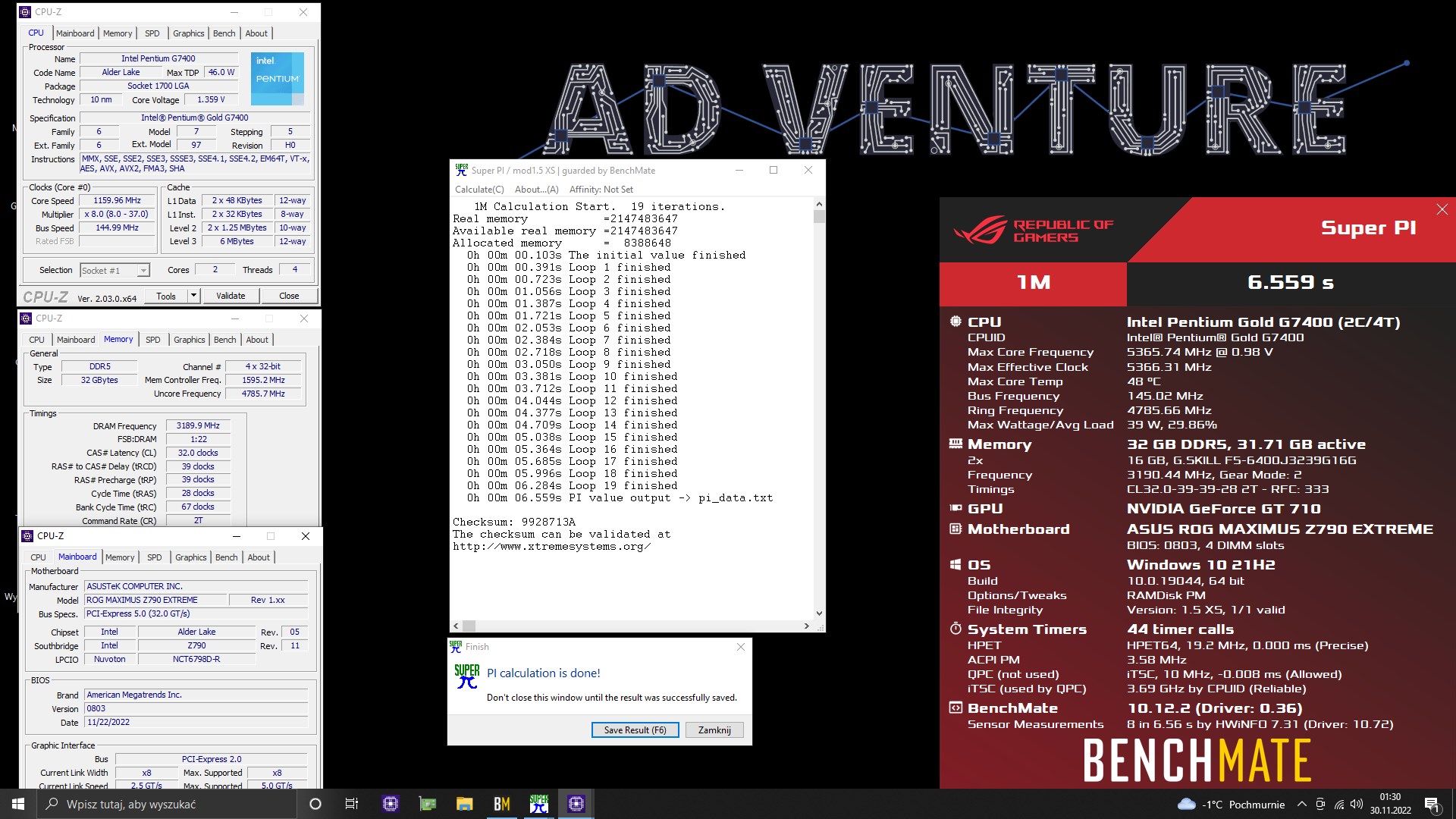Open BenchMate BM icon in taskbar
The height and width of the screenshot is (819, 1456).
(502, 804)
